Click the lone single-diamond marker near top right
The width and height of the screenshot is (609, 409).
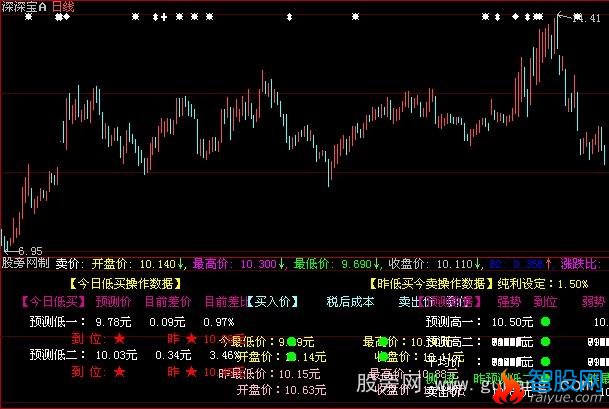tap(515, 17)
